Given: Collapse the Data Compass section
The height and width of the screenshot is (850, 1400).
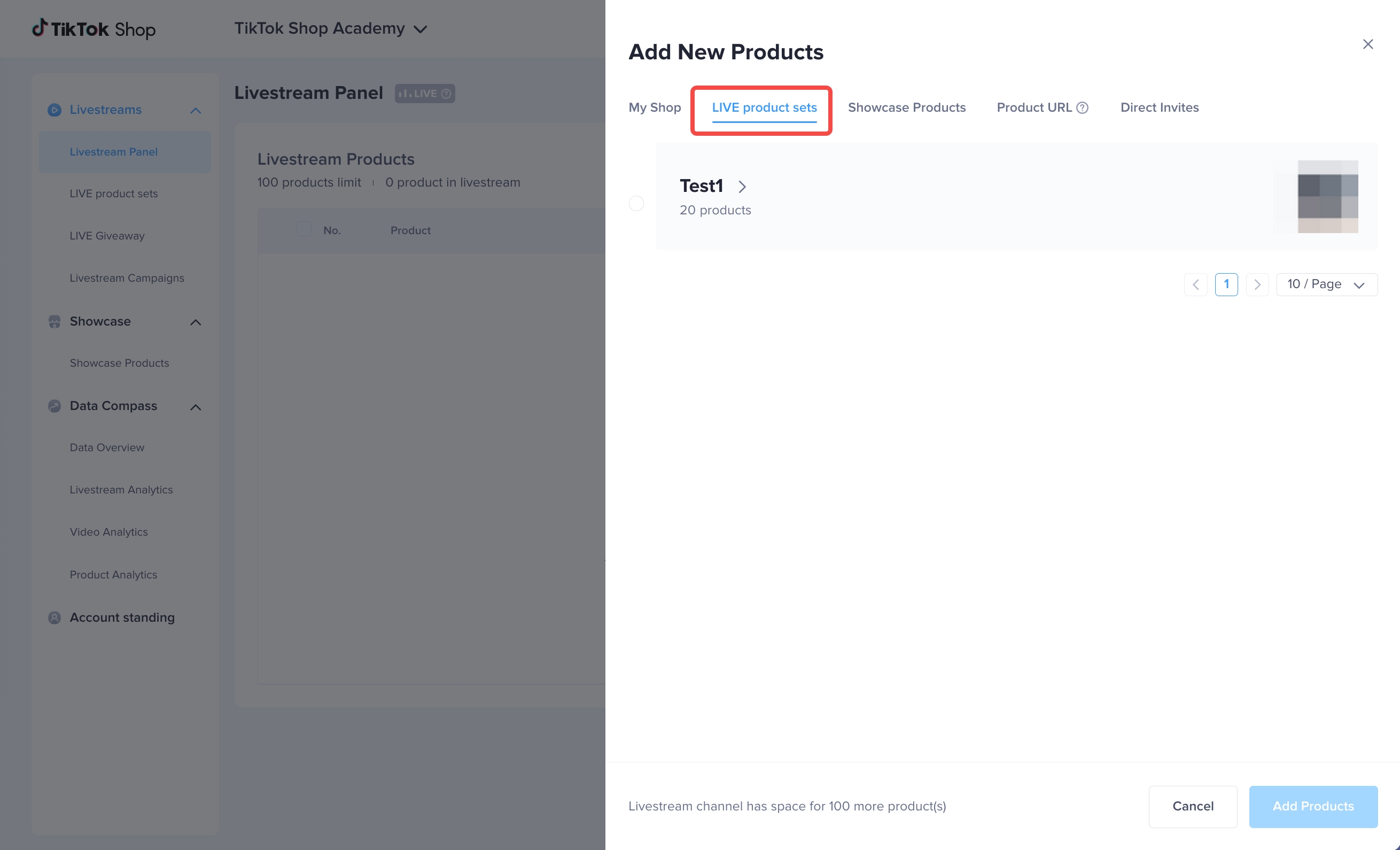Looking at the screenshot, I should pos(196,407).
